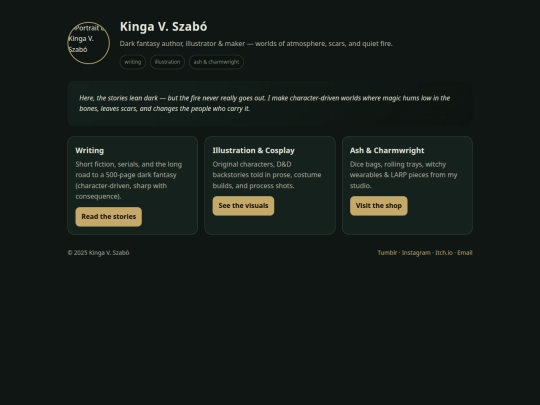Click the "Writing" card heading
The image size is (540, 405).
tap(90, 150)
